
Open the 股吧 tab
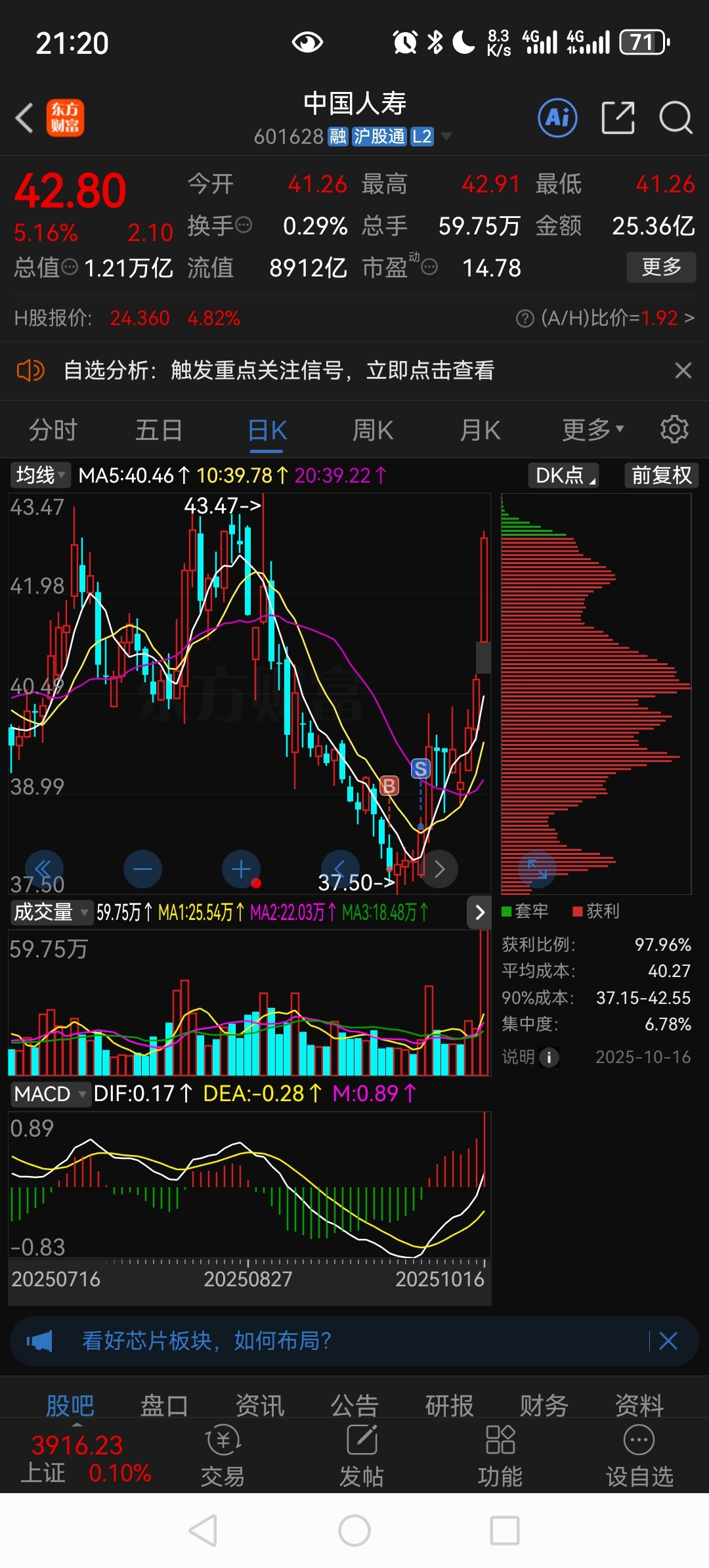click(70, 1406)
